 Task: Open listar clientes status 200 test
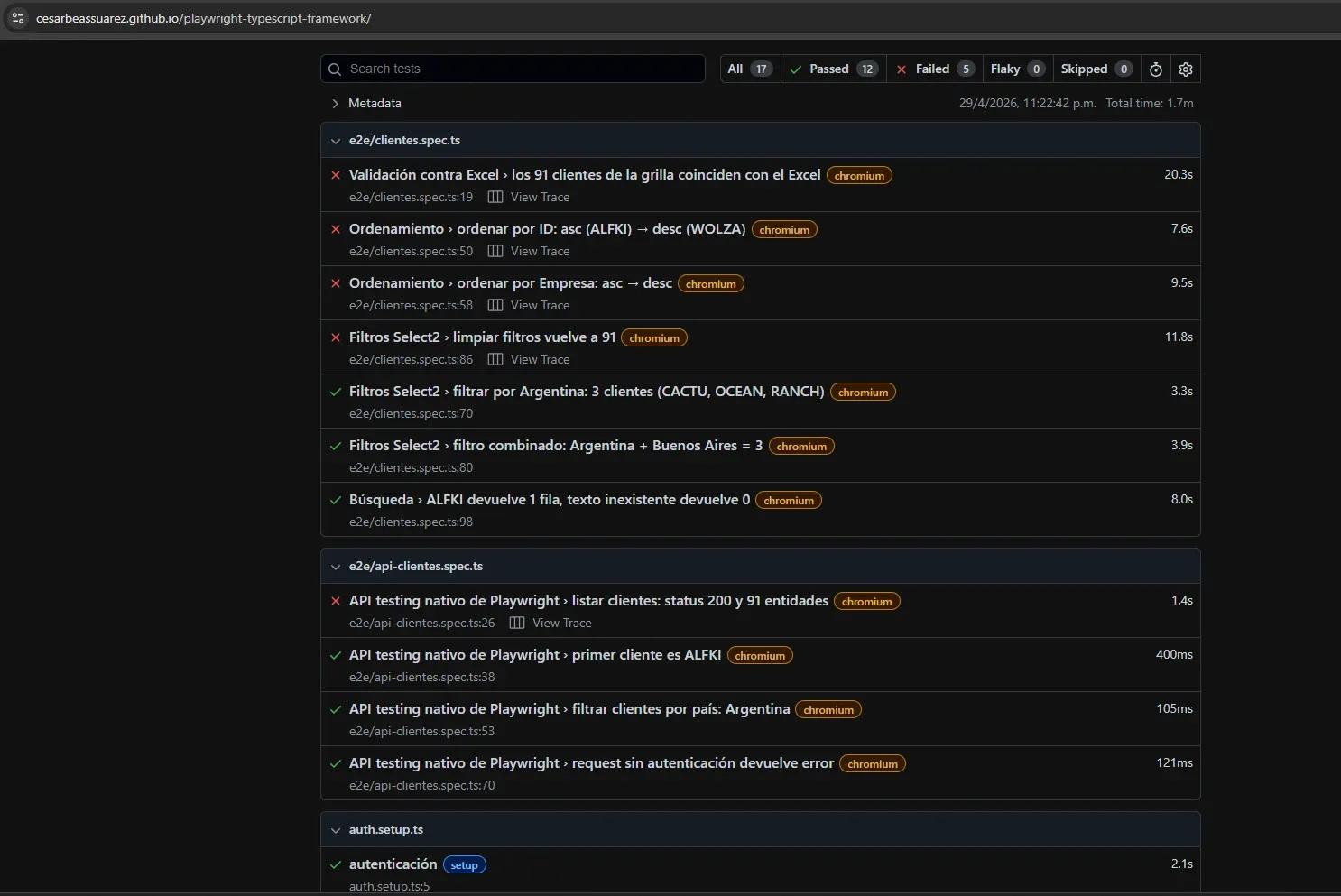click(588, 601)
